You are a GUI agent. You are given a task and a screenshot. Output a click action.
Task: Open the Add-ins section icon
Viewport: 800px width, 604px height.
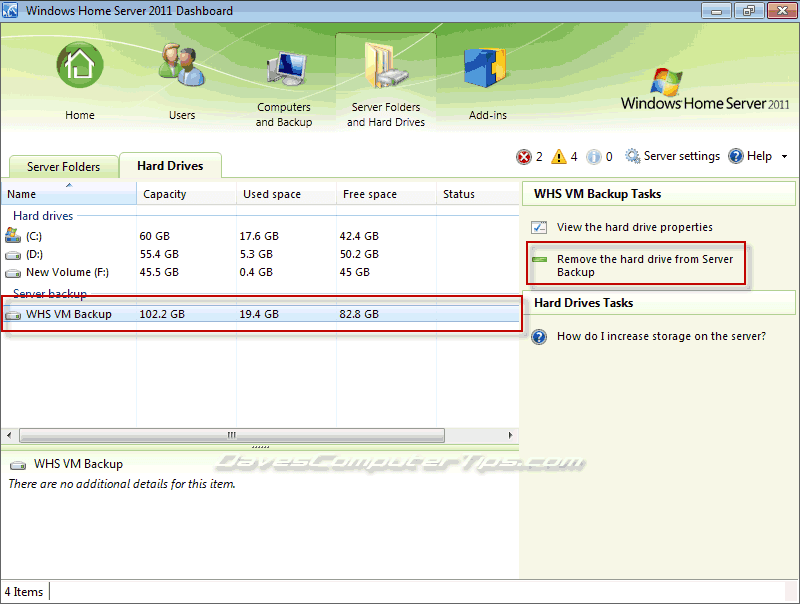pyautogui.click(x=485, y=67)
